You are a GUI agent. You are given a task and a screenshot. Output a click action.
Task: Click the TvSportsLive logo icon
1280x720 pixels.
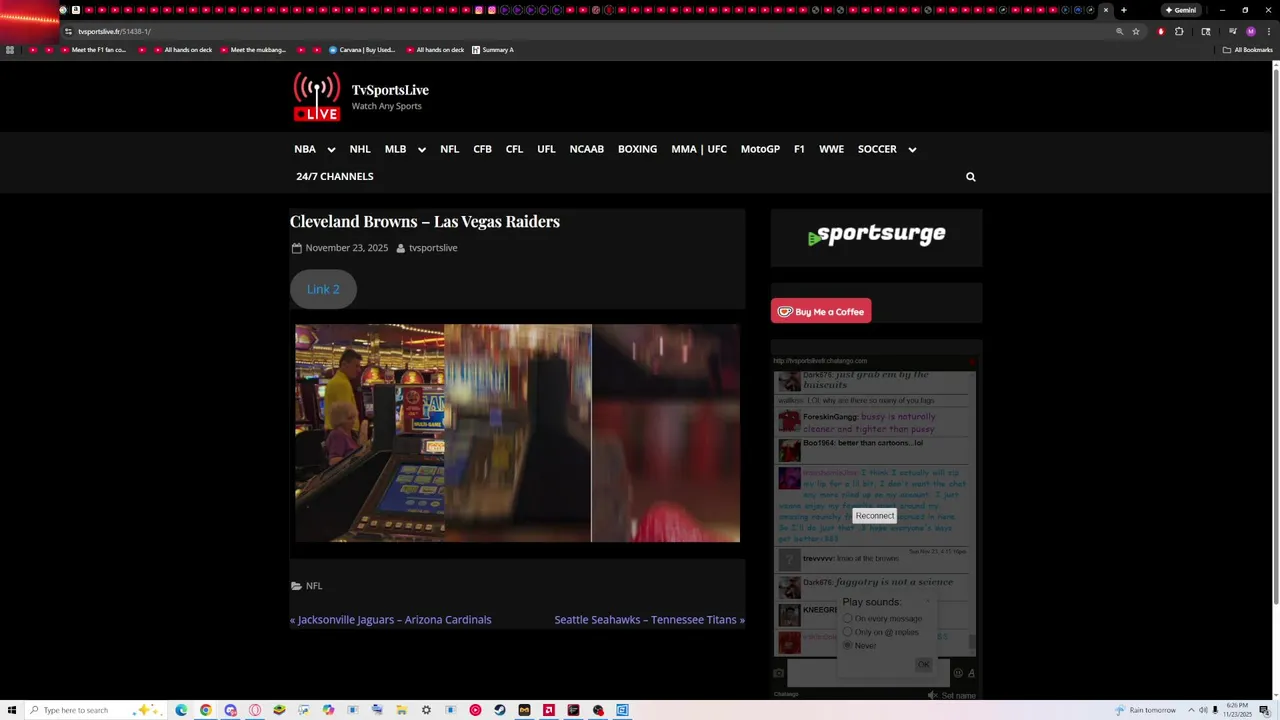pyautogui.click(x=316, y=97)
